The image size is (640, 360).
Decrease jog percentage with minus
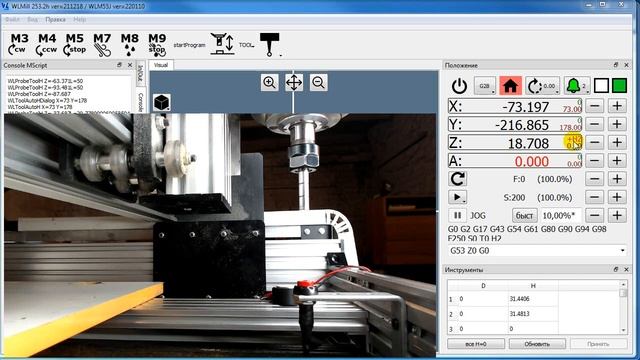(x=595, y=215)
